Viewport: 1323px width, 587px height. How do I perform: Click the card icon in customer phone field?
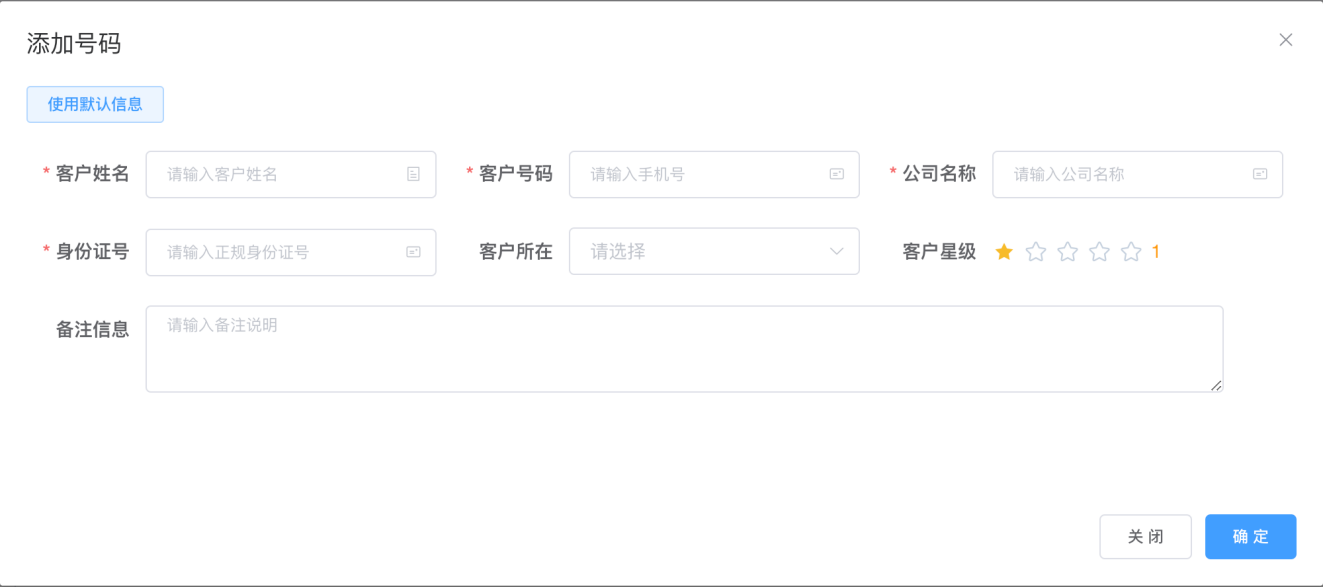(x=837, y=174)
